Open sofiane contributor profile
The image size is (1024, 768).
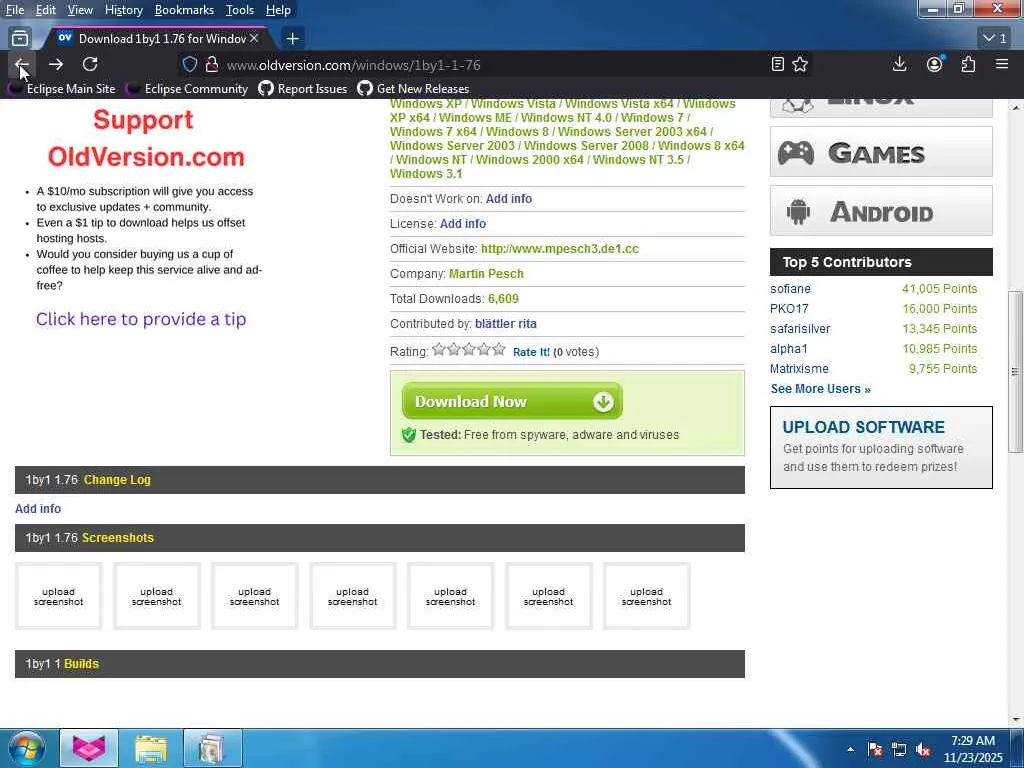[x=790, y=289]
